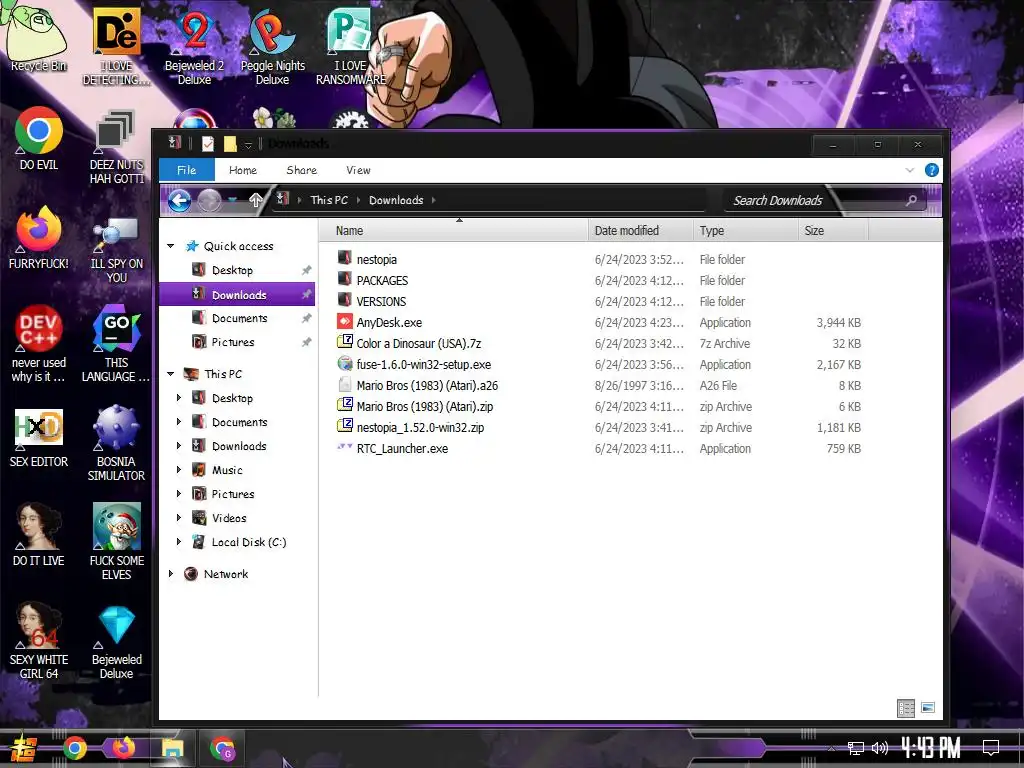The image size is (1024, 768).
Task: Click the Properties icon in quick access toolbar
Action: point(208,144)
